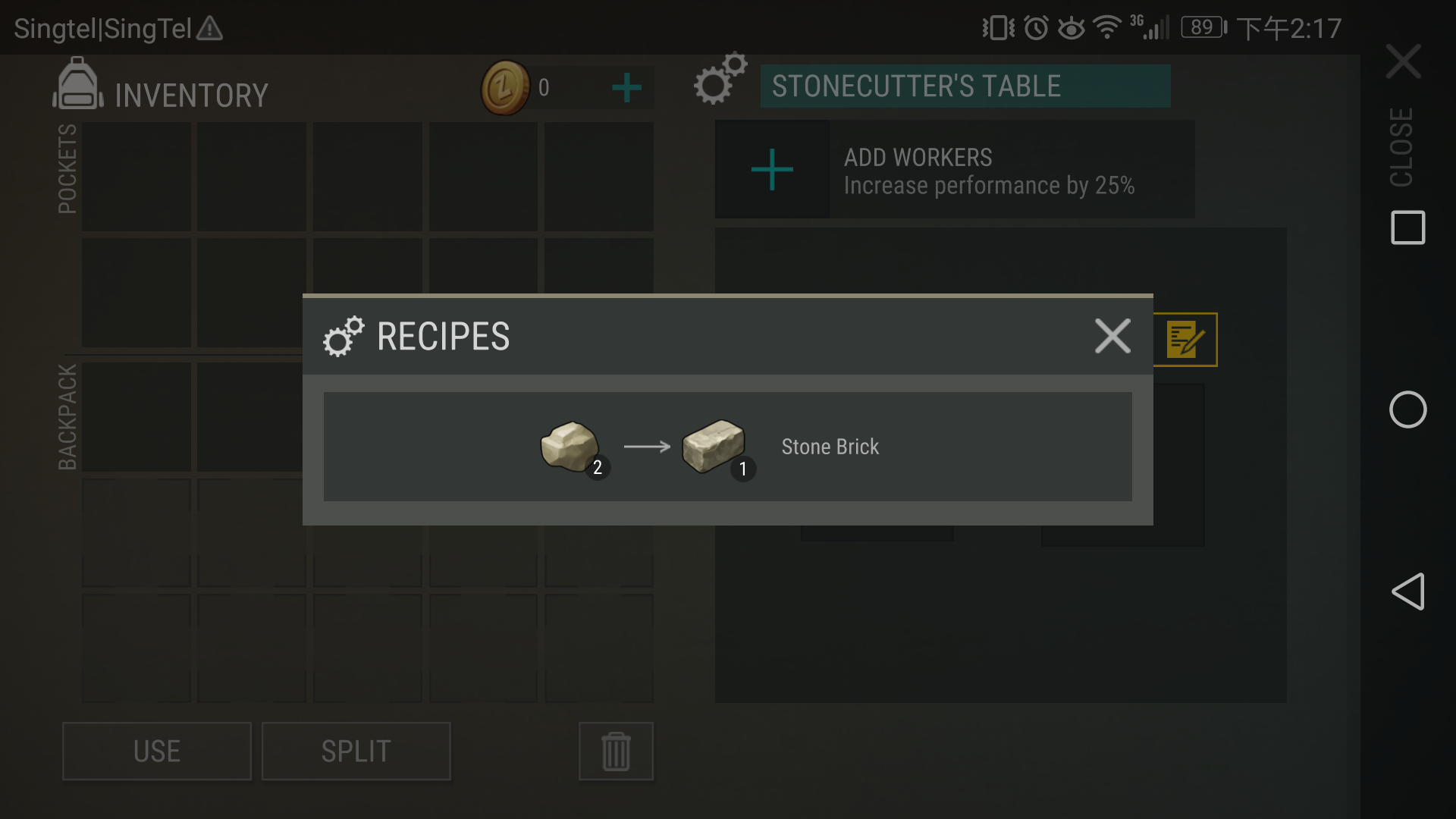Viewport: 1456px width, 819px height.
Task: Click the USE button
Action: [x=157, y=752]
